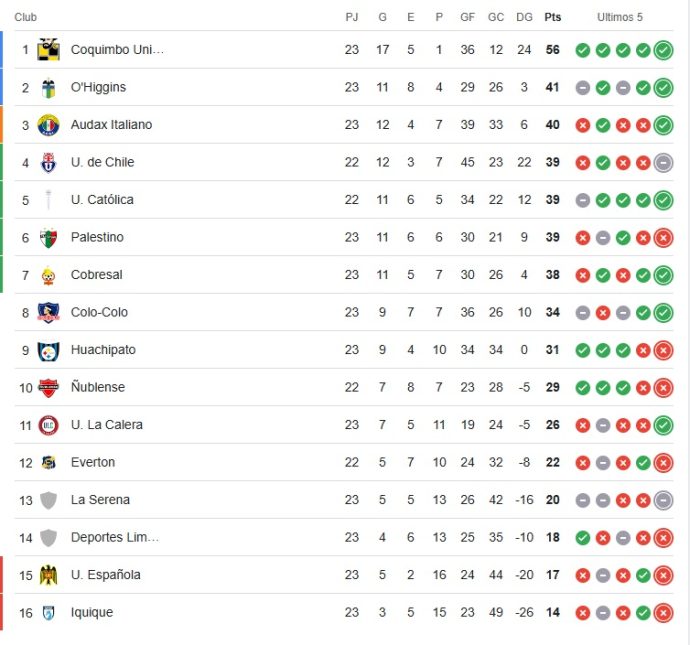The image size is (690, 645).
Task: Click the PJ column header
Action: [x=352, y=17]
